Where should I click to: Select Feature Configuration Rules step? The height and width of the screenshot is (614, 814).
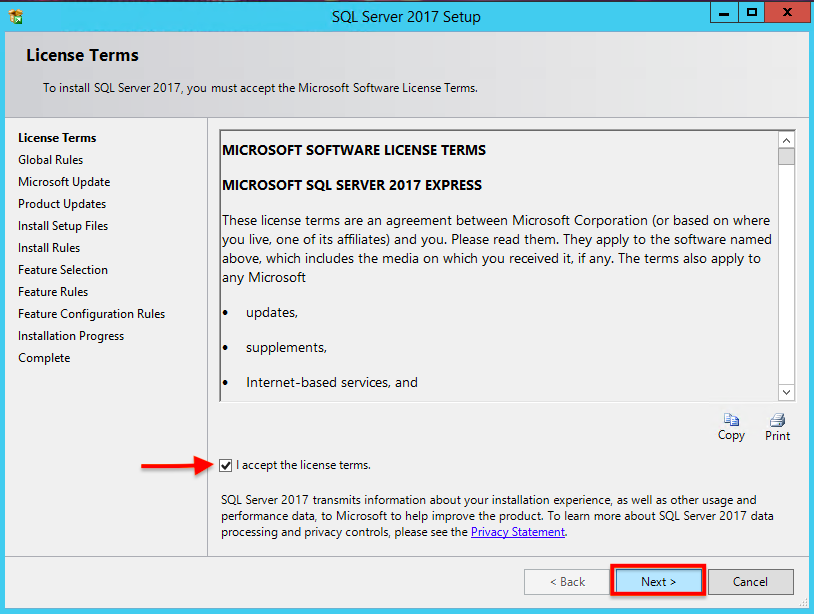click(x=91, y=314)
